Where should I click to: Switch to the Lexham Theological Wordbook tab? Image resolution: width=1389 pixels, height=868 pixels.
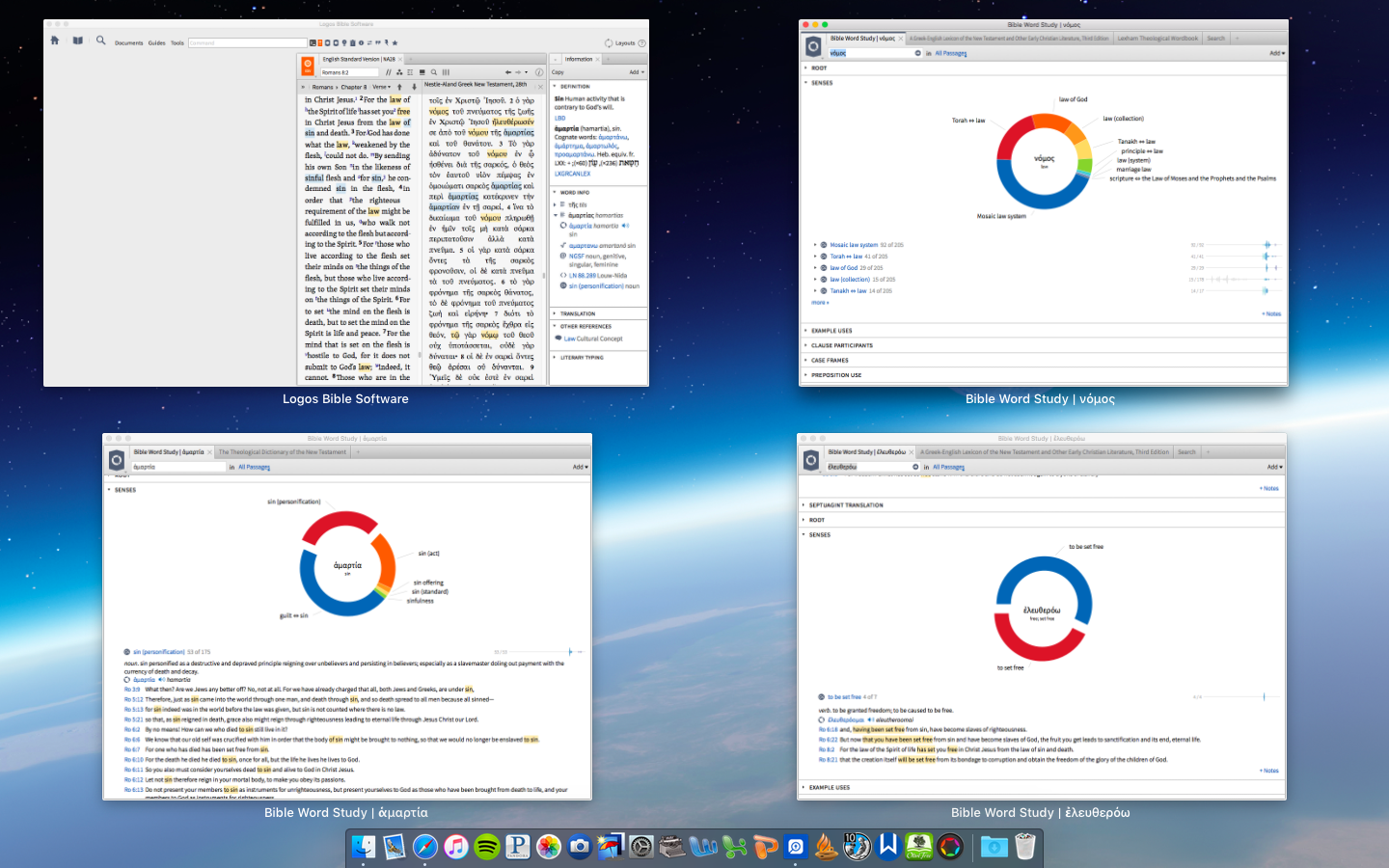pyautogui.click(x=1157, y=39)
